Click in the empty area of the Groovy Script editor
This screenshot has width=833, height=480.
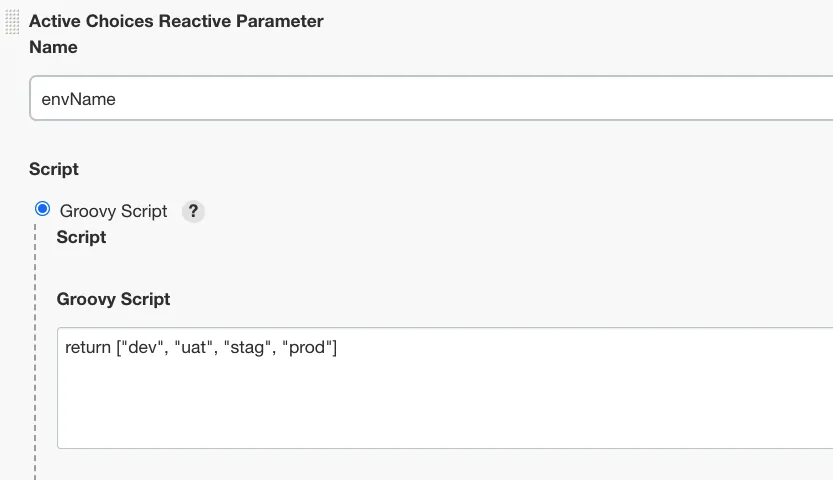pyautogui.click(x=440, y=410)
